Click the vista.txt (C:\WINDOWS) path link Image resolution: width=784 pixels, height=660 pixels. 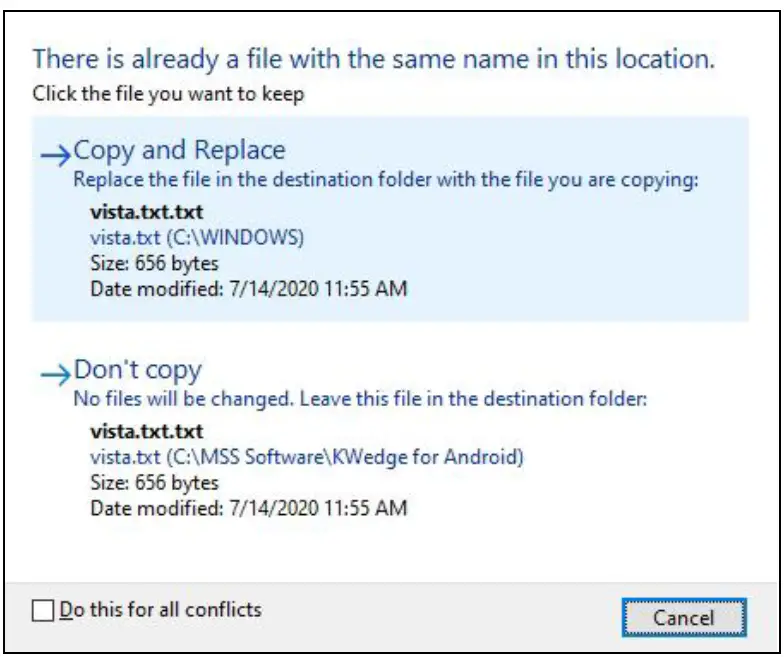click(196, 238)
